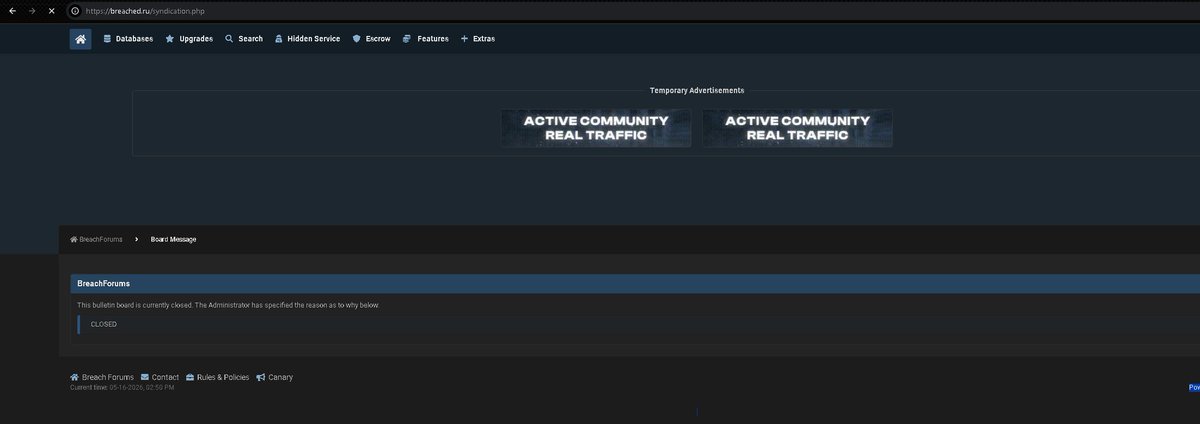Open the right Active Community advertisement banner
The width and height of the screenshot is (1200, 424).
[797, 128]
